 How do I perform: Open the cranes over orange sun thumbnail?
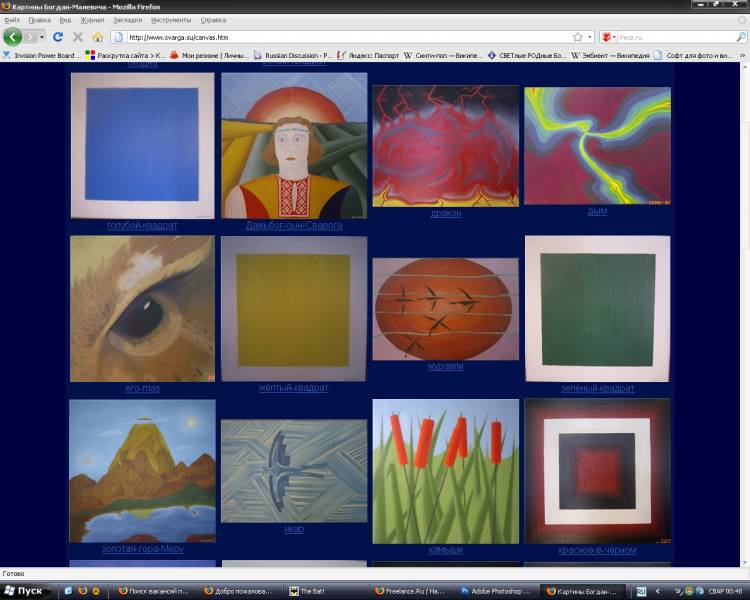tap(446, 309)
